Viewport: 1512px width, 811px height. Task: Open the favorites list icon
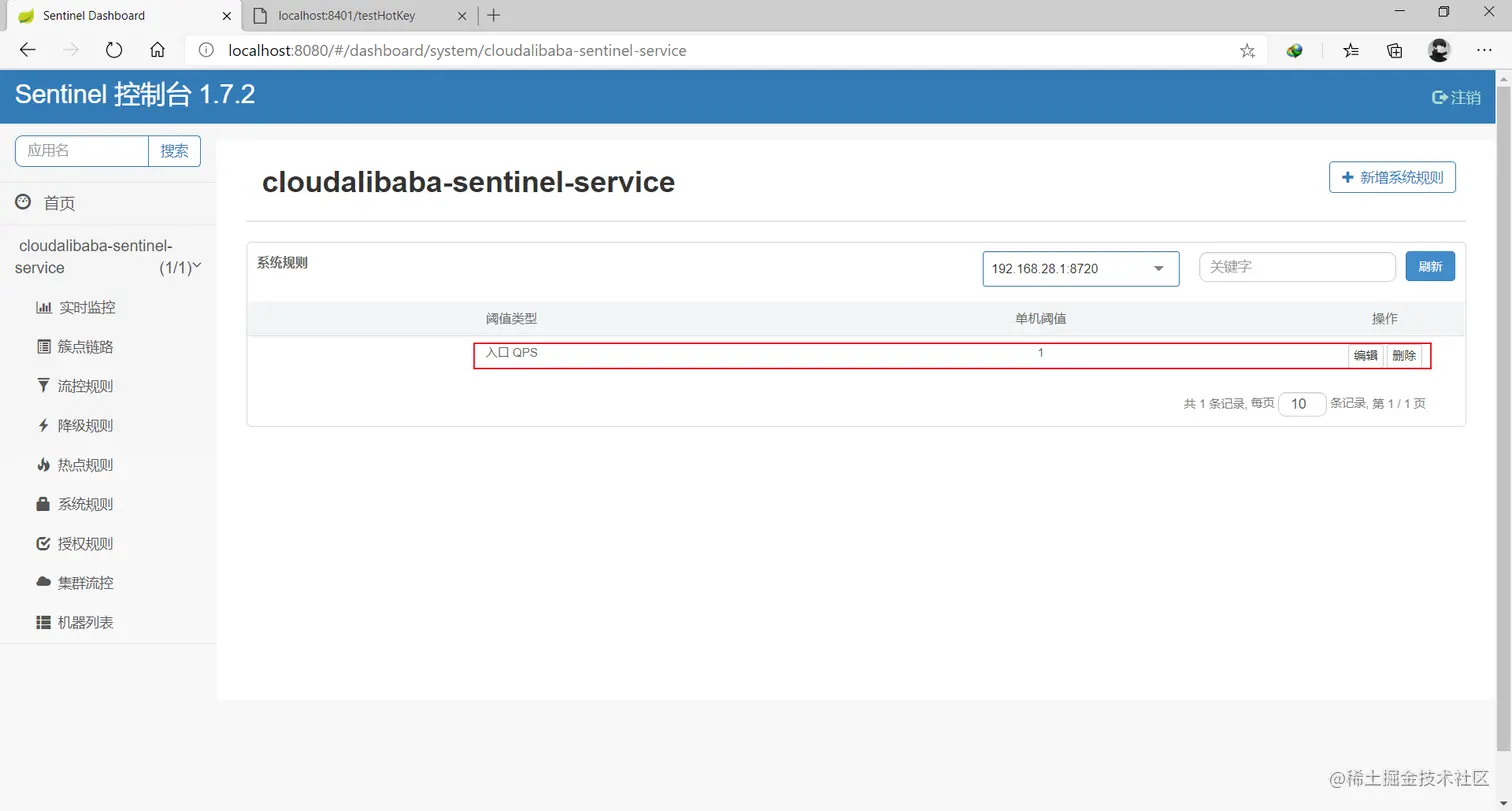[x=1351, y=50]
